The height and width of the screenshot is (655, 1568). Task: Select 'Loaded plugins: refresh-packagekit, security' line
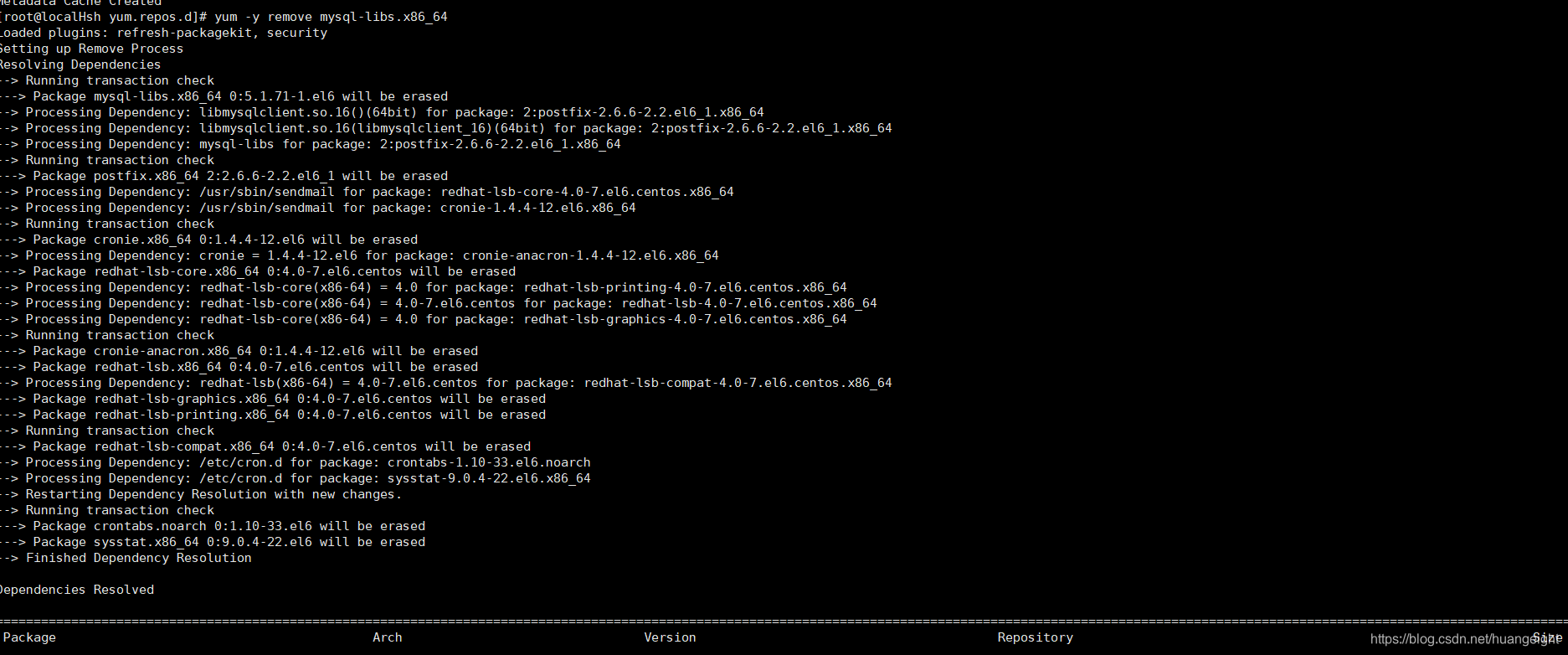click(163, 33)
